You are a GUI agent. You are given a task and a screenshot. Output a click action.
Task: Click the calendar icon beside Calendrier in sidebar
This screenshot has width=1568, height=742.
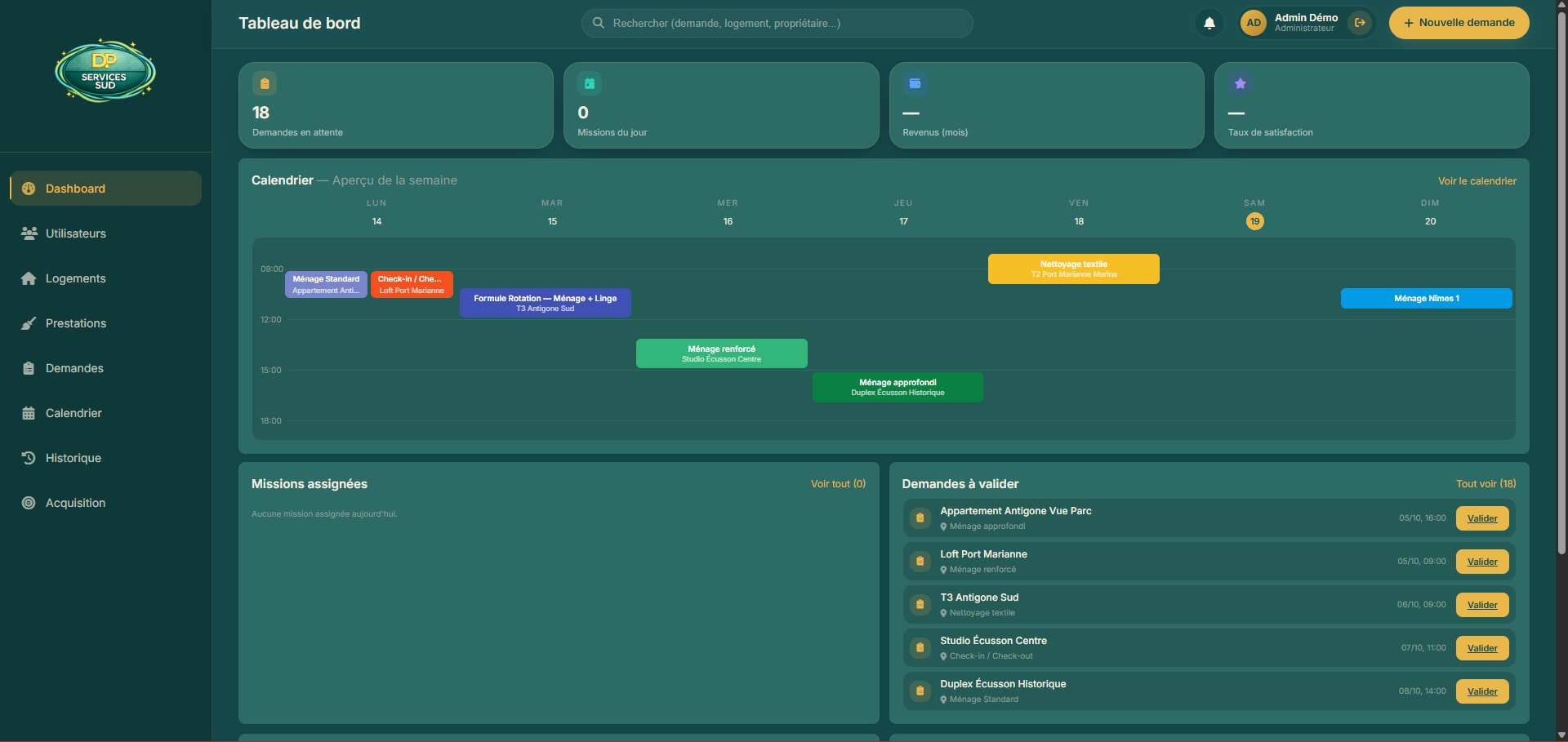pyautogui.click(x=29, y=413)
